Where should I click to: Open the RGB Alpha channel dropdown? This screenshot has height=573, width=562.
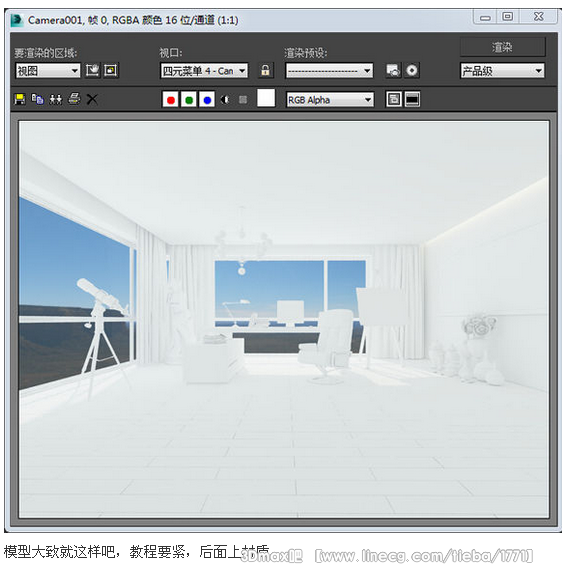point(330,99)
